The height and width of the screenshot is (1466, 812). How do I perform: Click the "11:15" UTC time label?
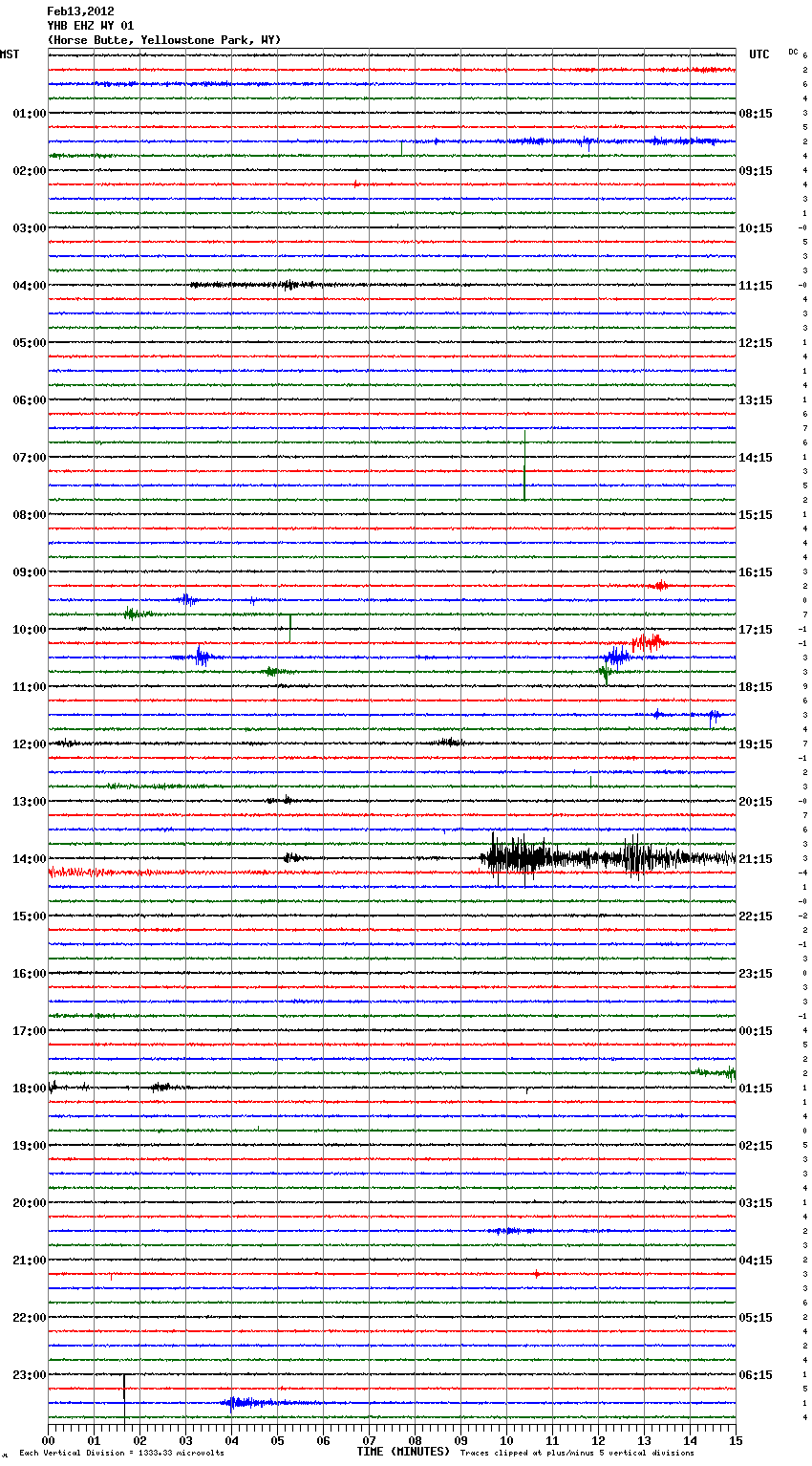click(756, 286)
